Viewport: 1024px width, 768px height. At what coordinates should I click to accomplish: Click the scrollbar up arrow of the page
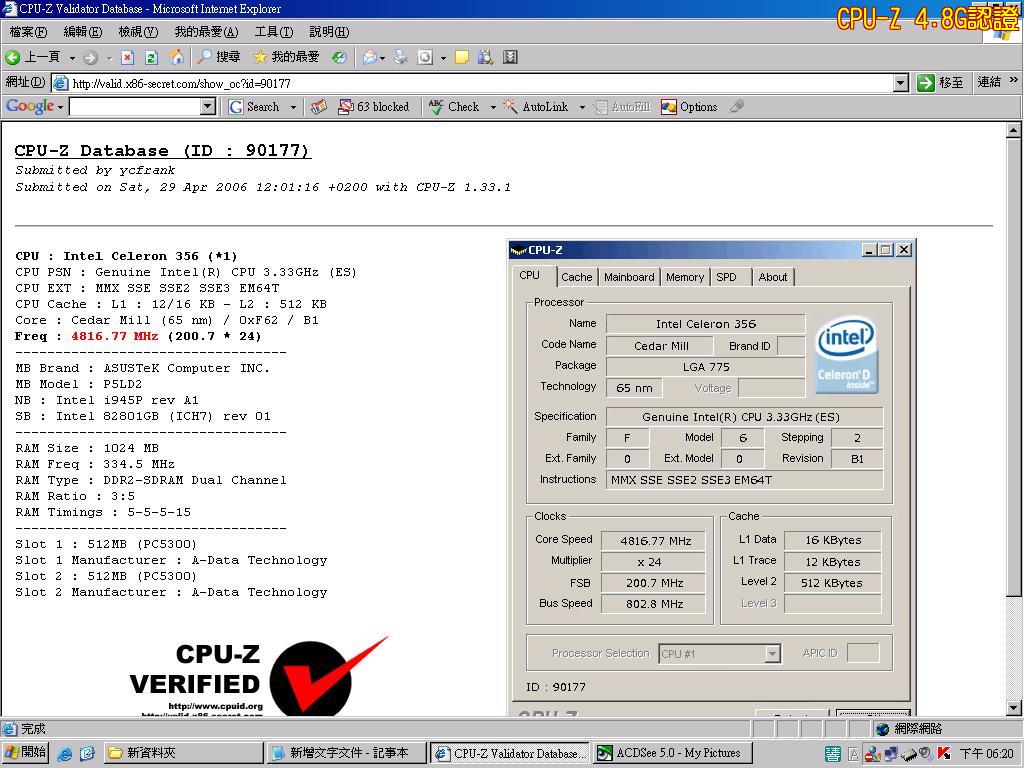click(x=1013, y=130)
